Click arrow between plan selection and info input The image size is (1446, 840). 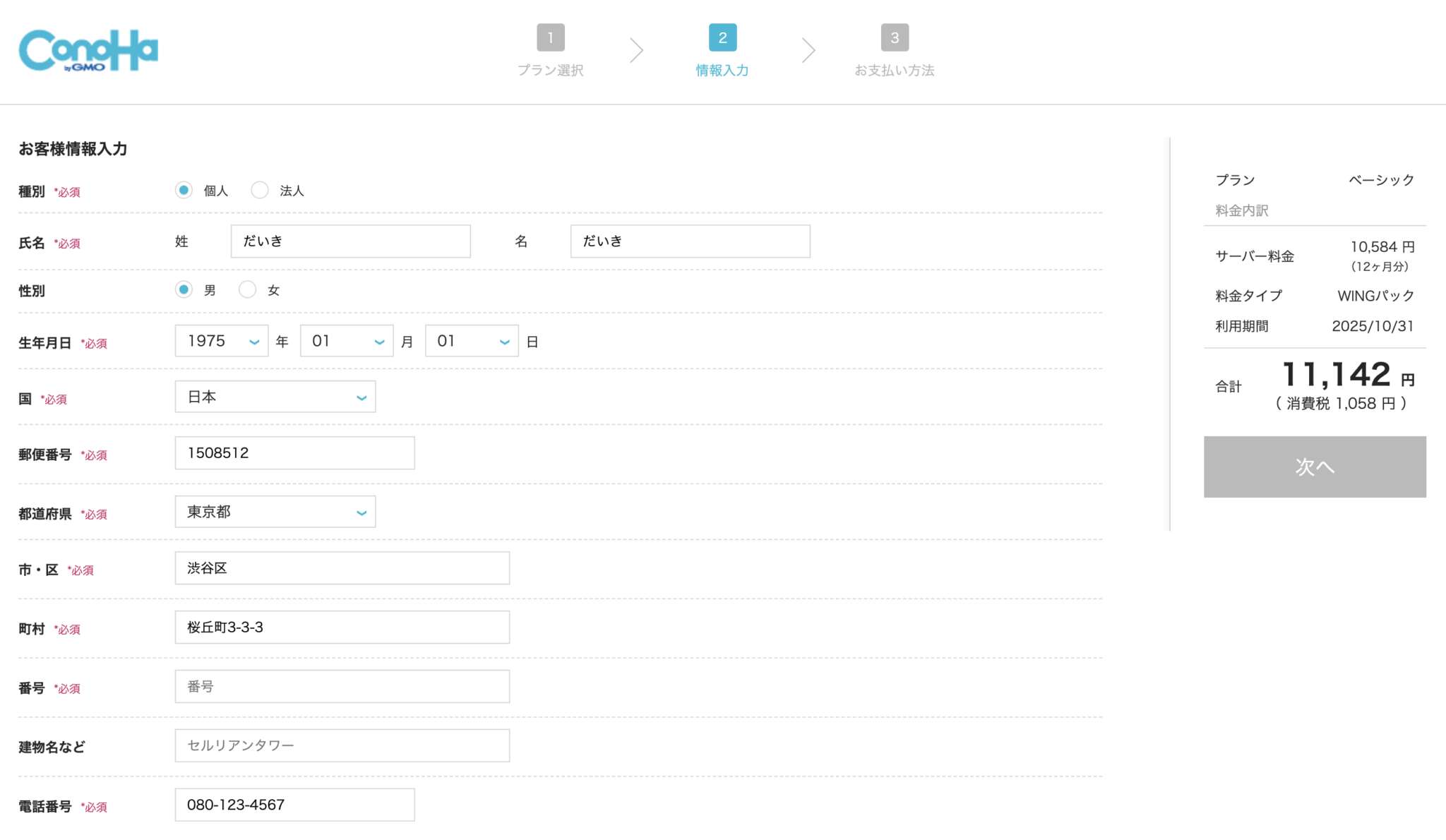[x=636, y=50]
